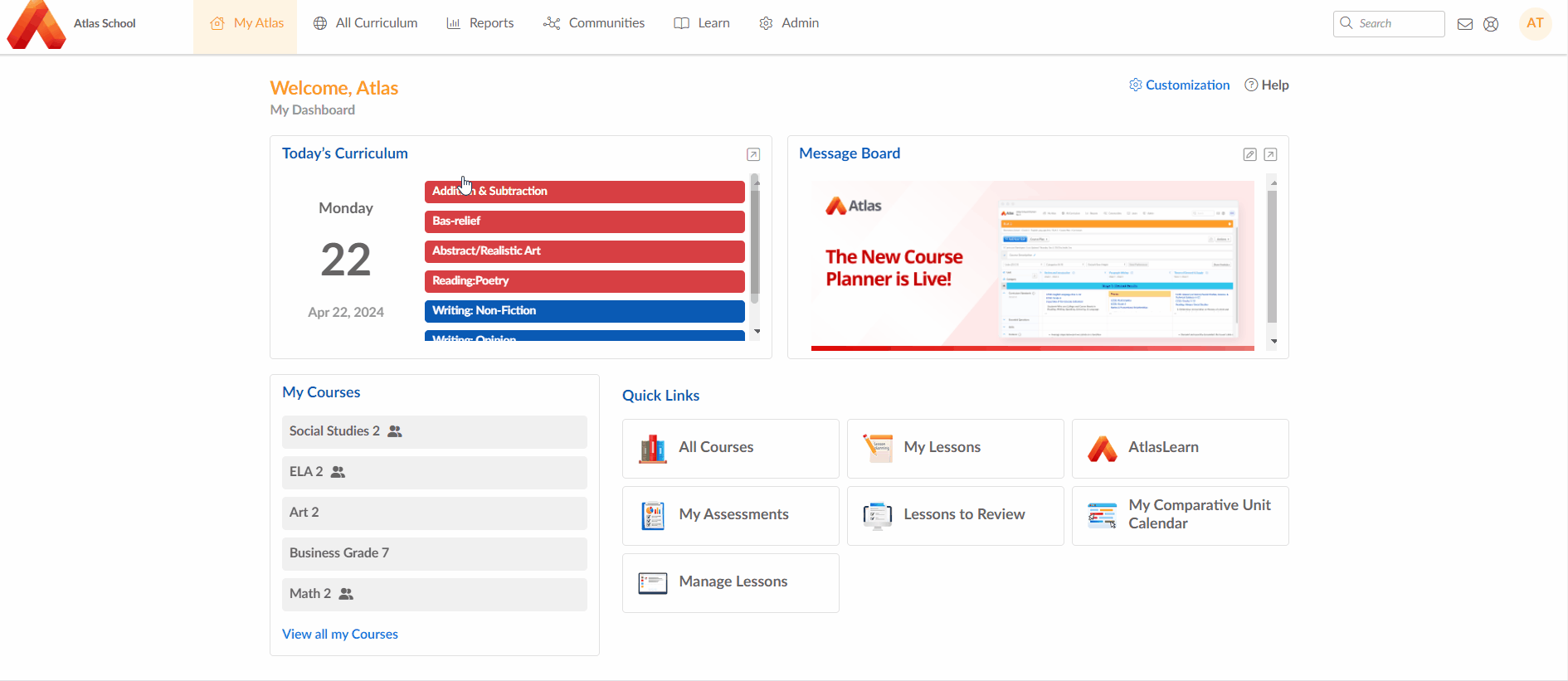Open the AT user avatar menu

coord(1535,23)
